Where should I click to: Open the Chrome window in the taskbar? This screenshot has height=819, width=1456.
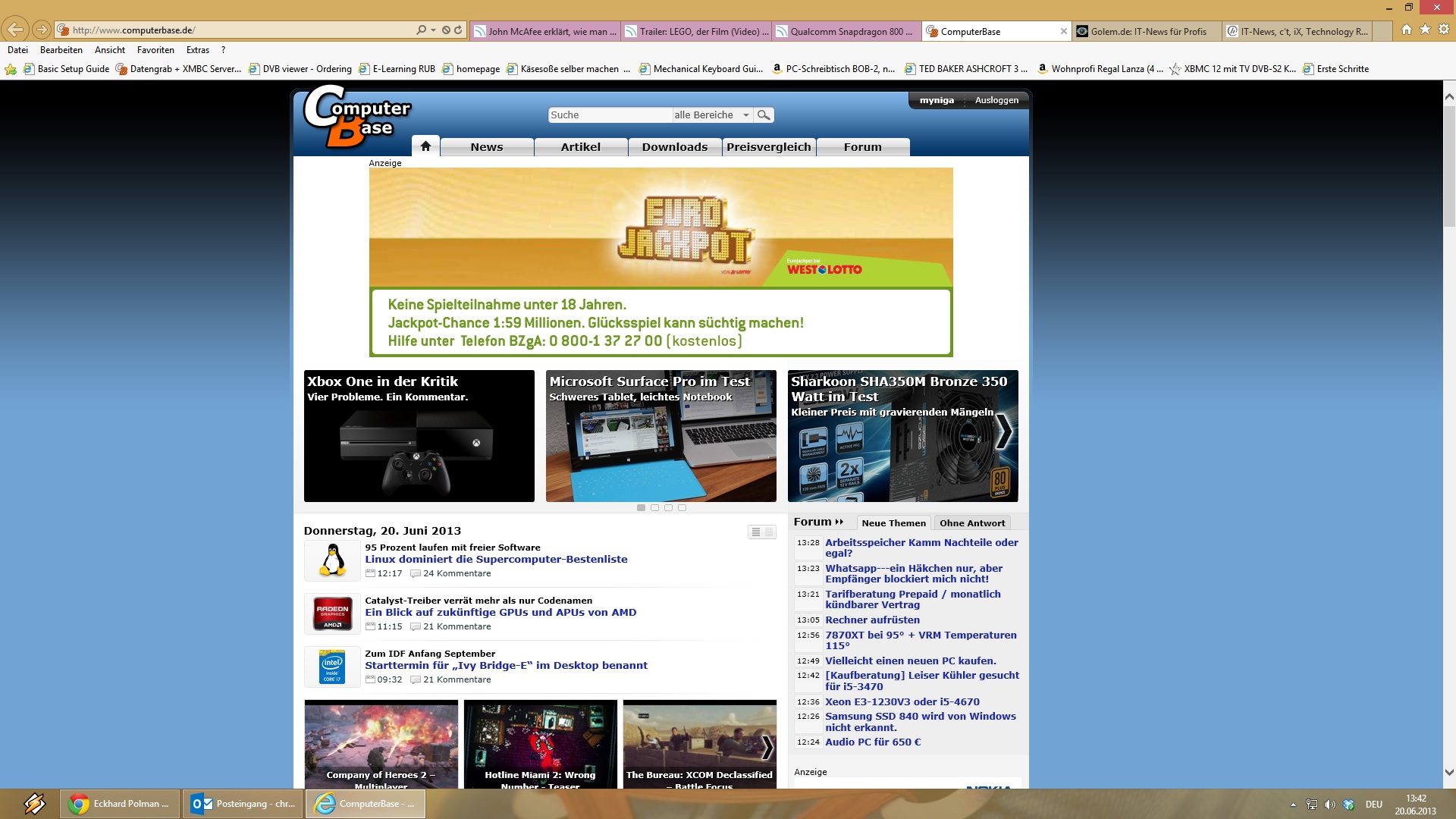tap(120, 804)
